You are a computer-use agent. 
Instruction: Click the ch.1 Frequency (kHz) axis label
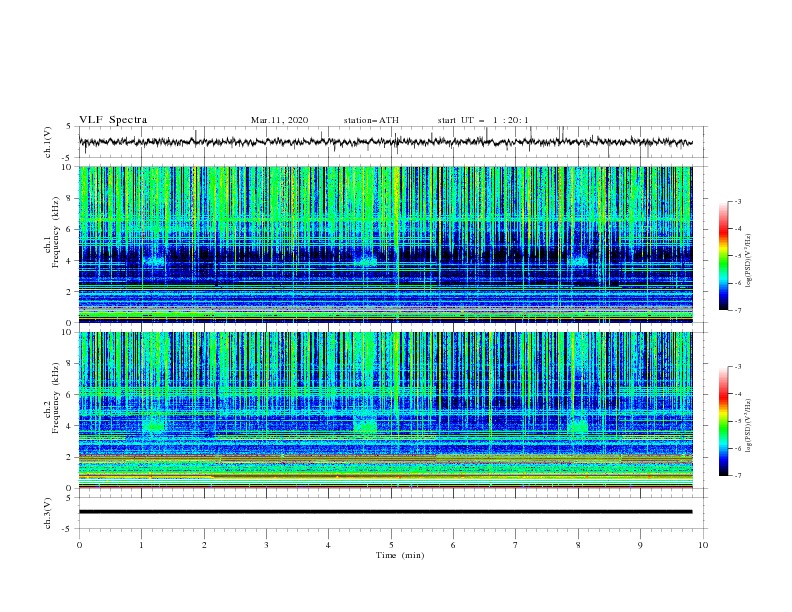(x=52, y=233)
